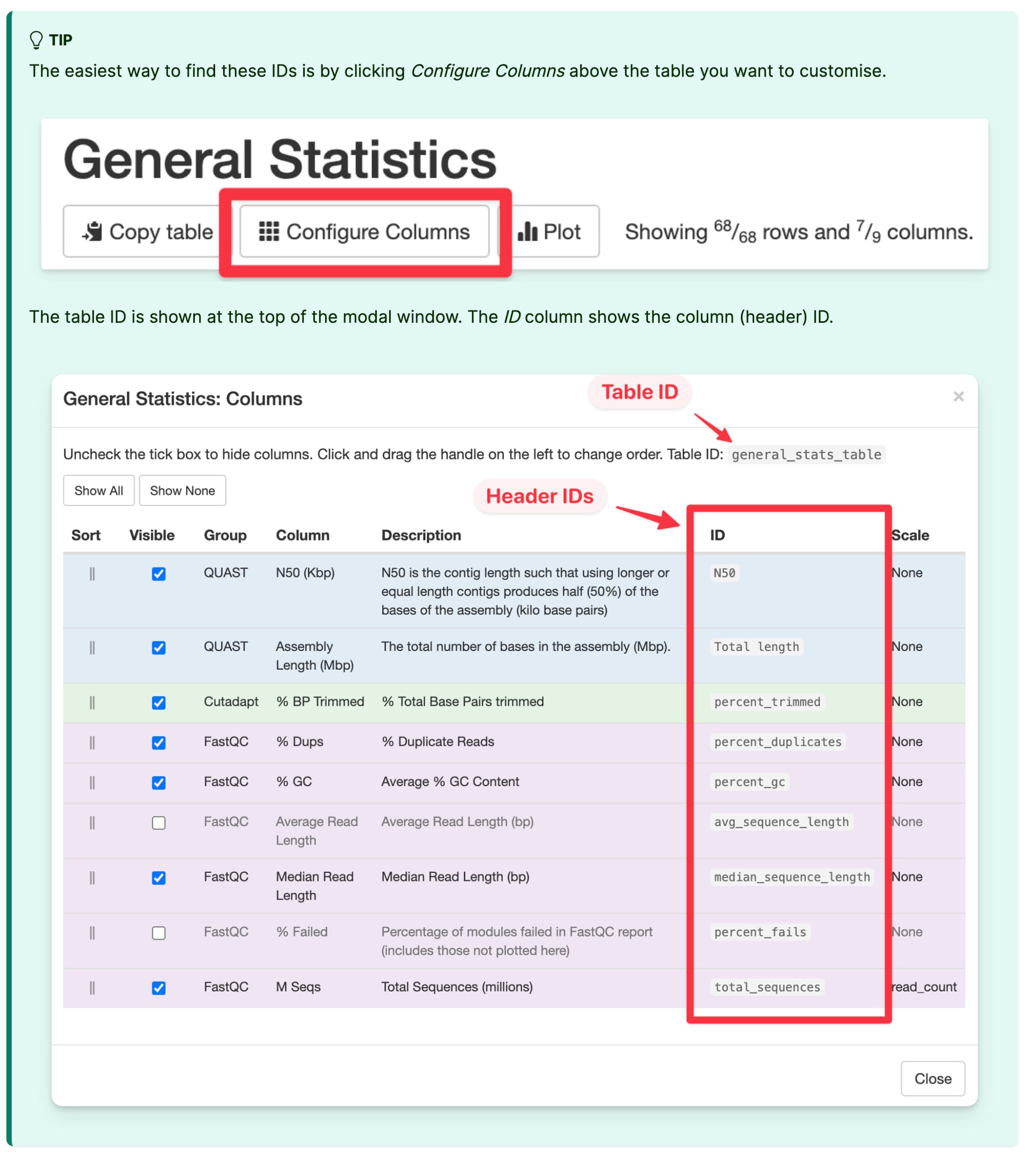This screenshot has height=1176, width=1028.
Task: Click the Close button in modal footer
Action: 932,1078
